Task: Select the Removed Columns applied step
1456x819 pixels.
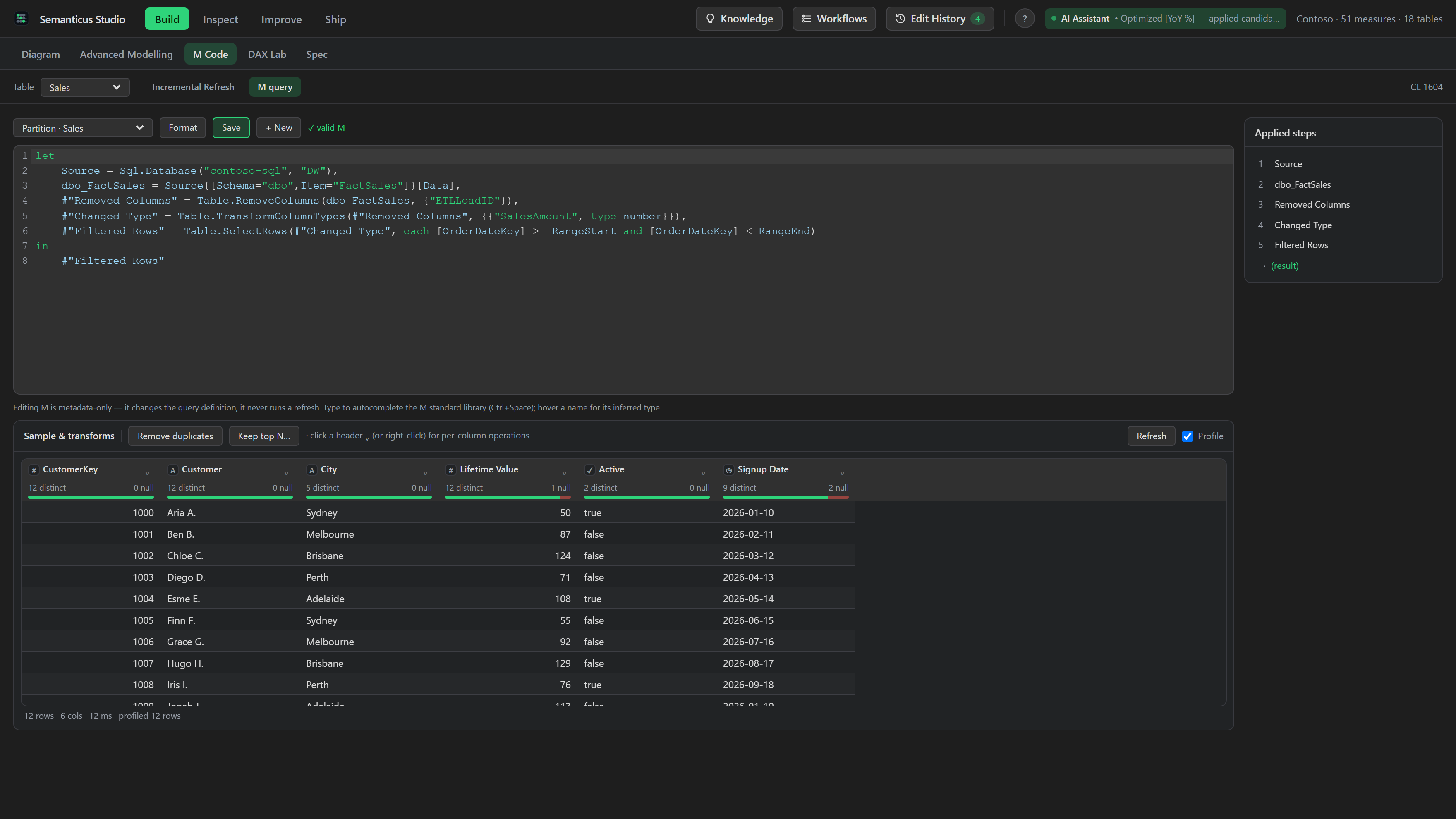Action: click(1312, 205)
